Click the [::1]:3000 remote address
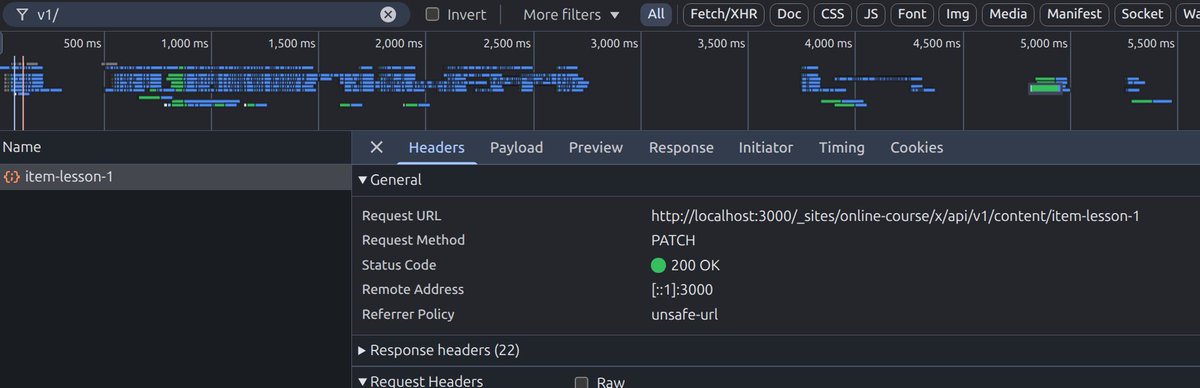Viewport: 1200px width, 388px height. 682,289
